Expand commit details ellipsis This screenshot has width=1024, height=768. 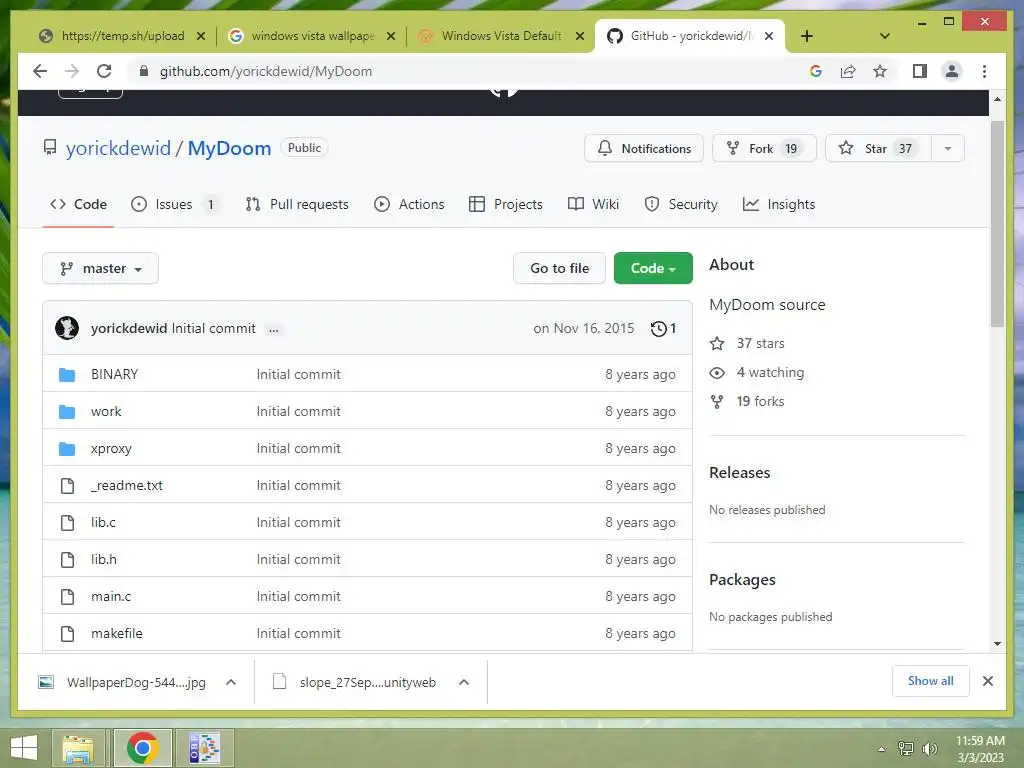[274, 330]
